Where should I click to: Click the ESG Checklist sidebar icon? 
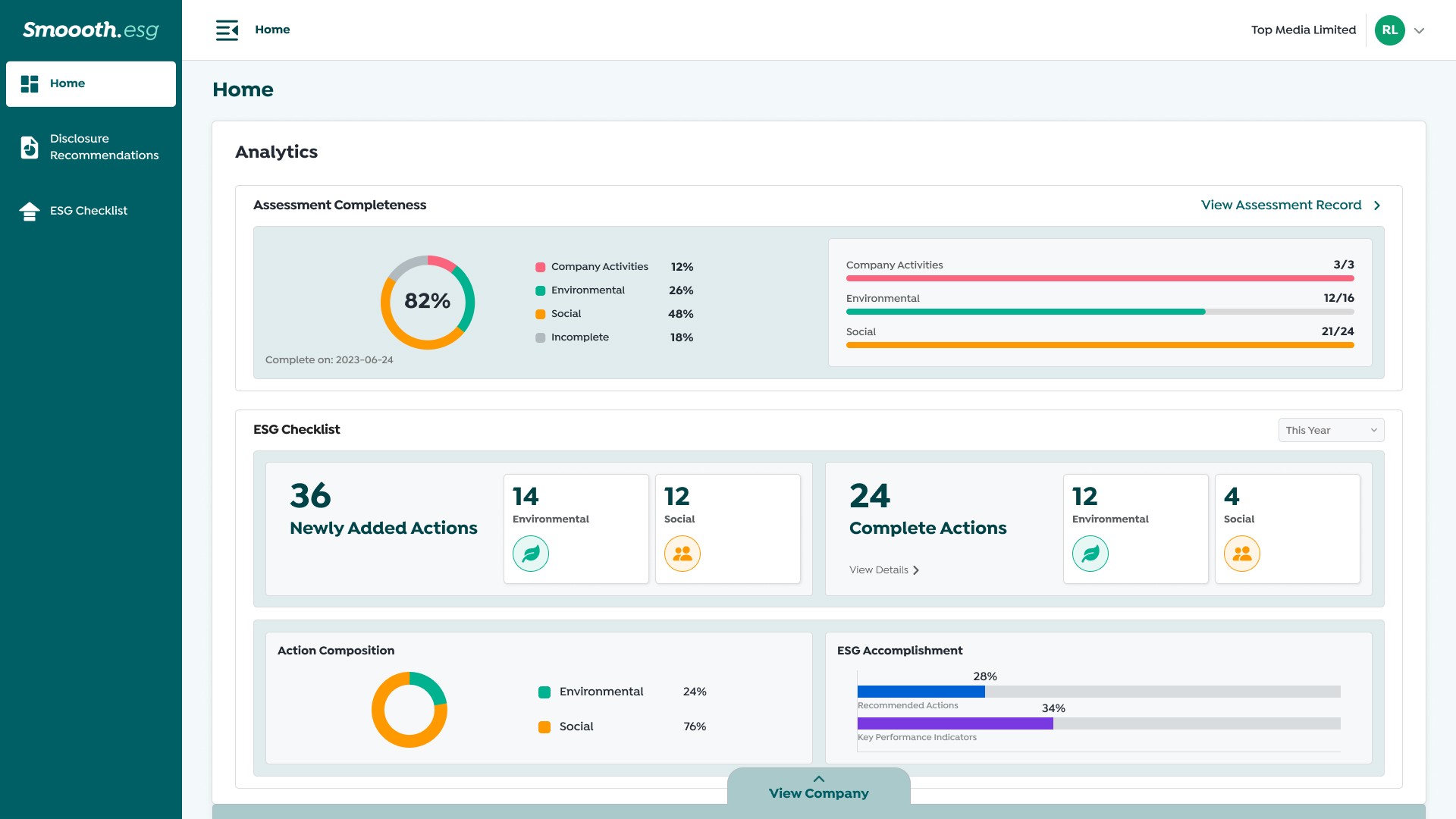click(30, 211)
